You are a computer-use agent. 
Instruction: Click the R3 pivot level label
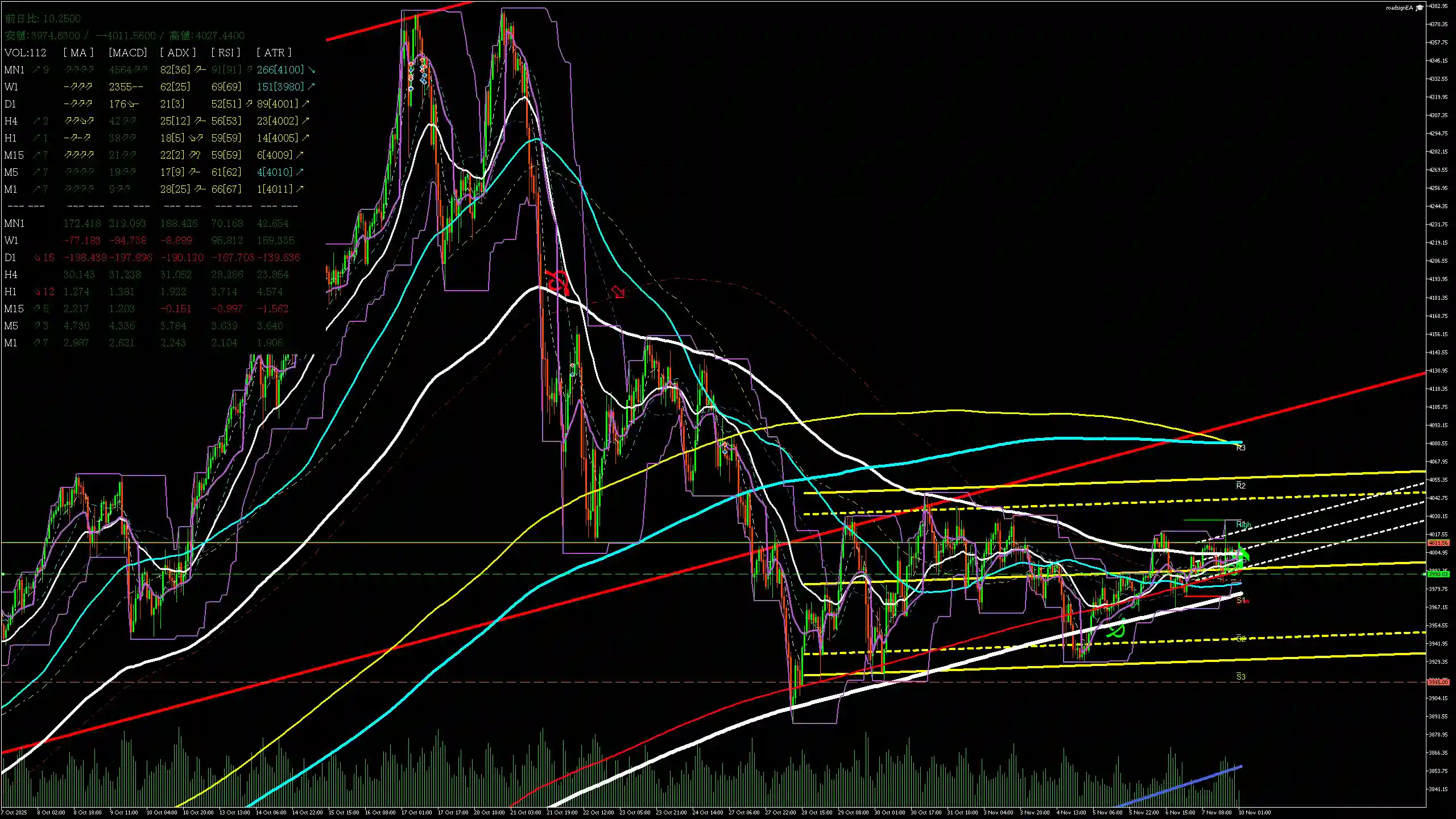[1240, 448]
